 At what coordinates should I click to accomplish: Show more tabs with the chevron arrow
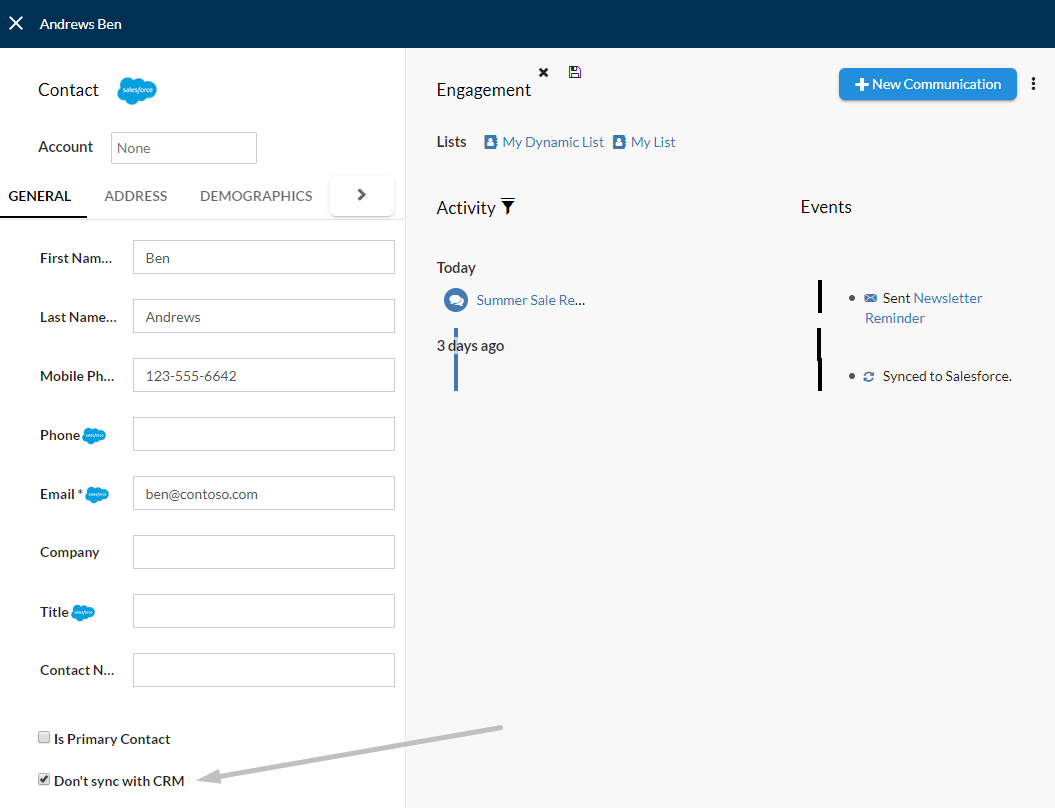(x=362, y=195)
